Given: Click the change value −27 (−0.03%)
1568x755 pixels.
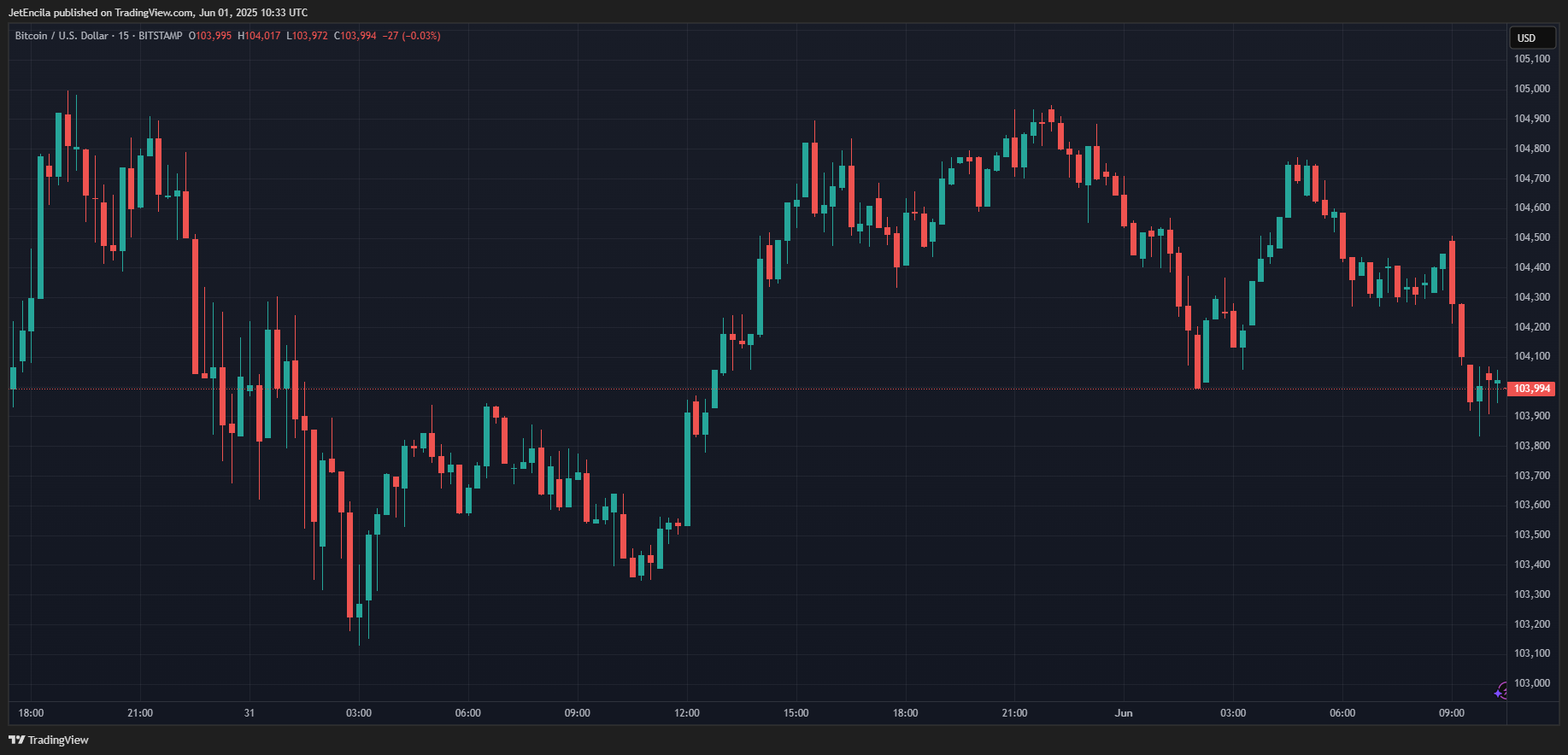Looking at the screenshot, I should click(x=411, y=36).
